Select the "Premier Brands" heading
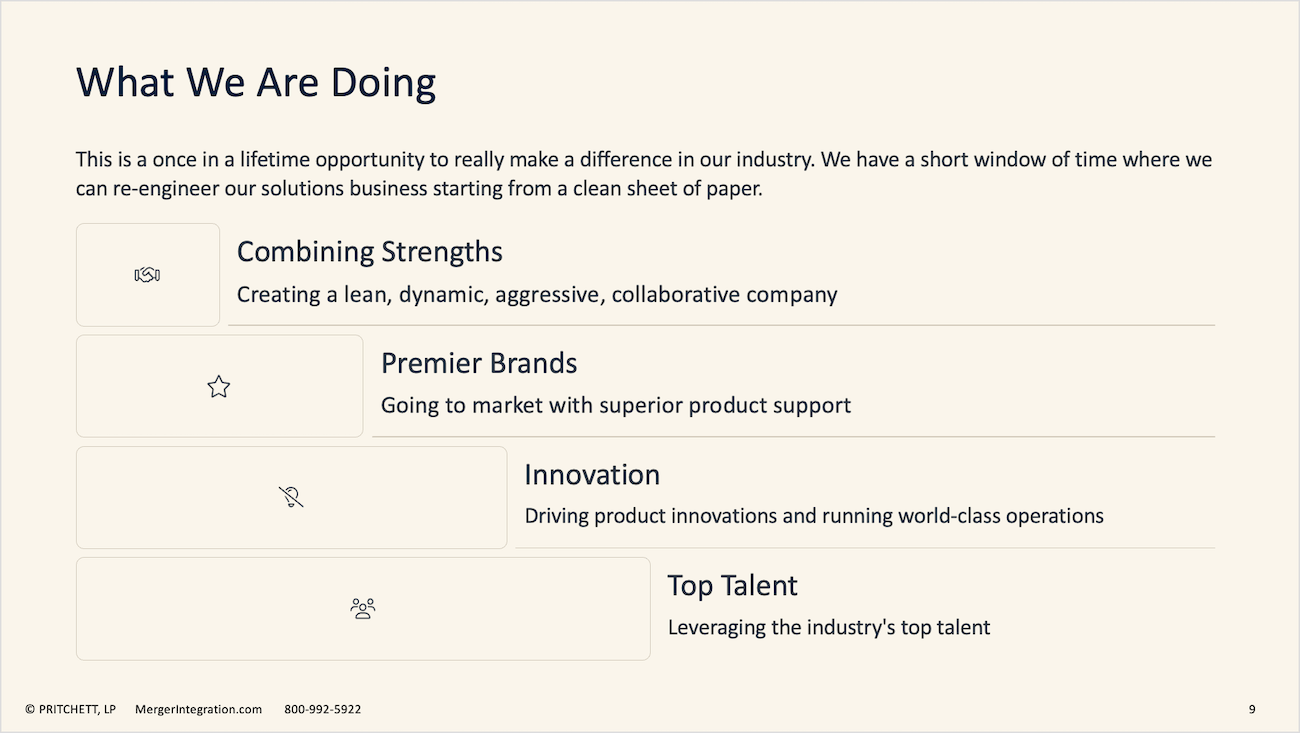1300x733 pixels. [x=479, y=363]
